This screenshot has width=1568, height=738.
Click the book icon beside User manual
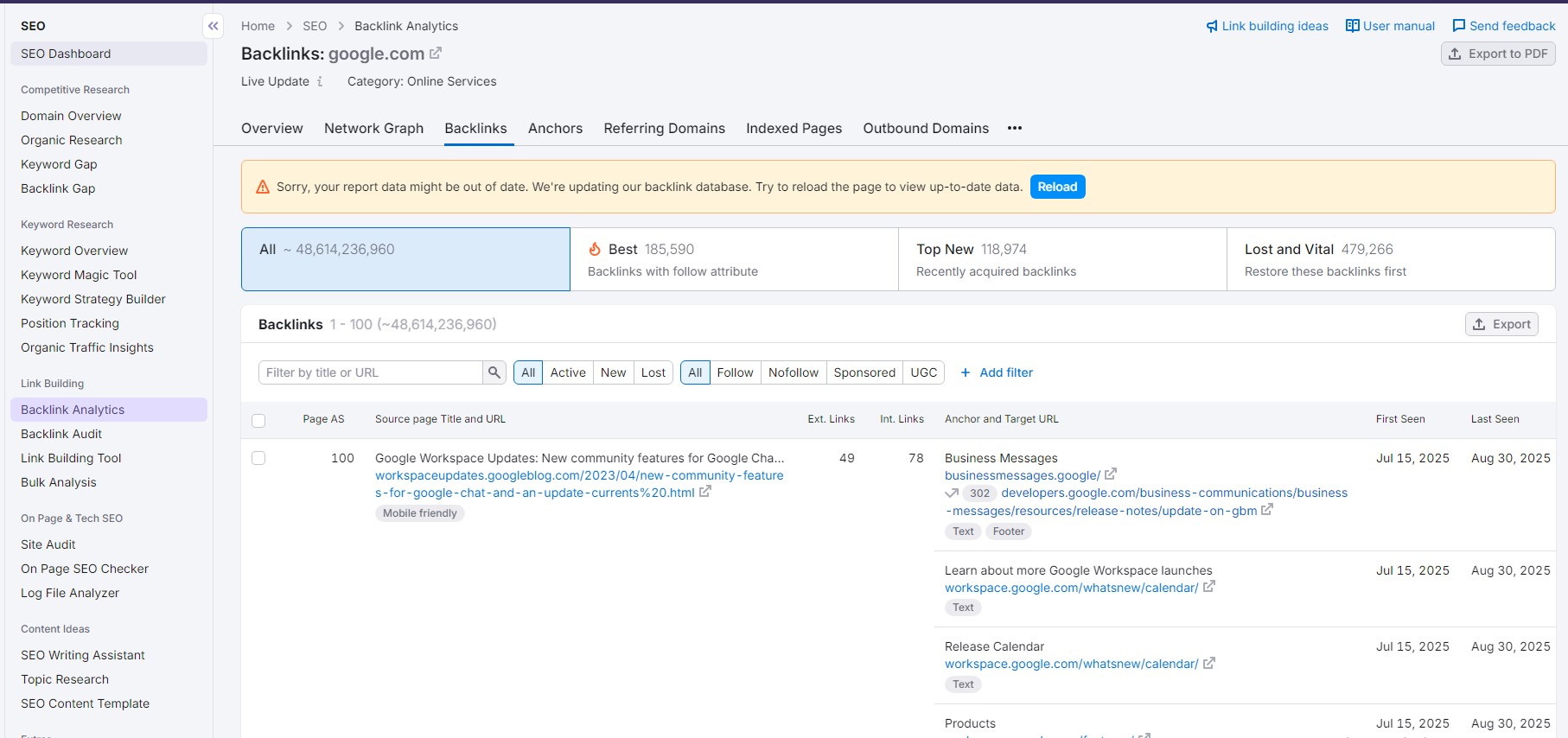click(1353, 26)
